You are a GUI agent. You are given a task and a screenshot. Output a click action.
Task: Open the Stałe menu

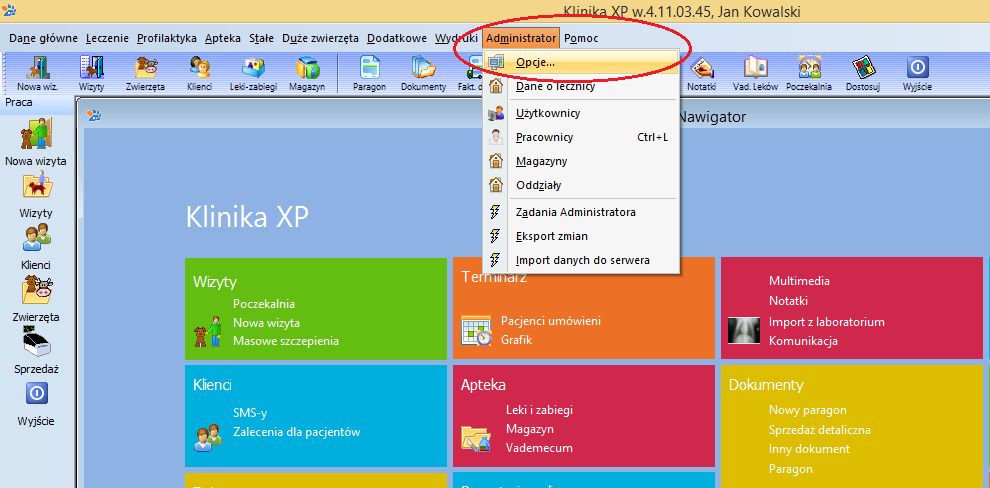click(x=261, y=39)
